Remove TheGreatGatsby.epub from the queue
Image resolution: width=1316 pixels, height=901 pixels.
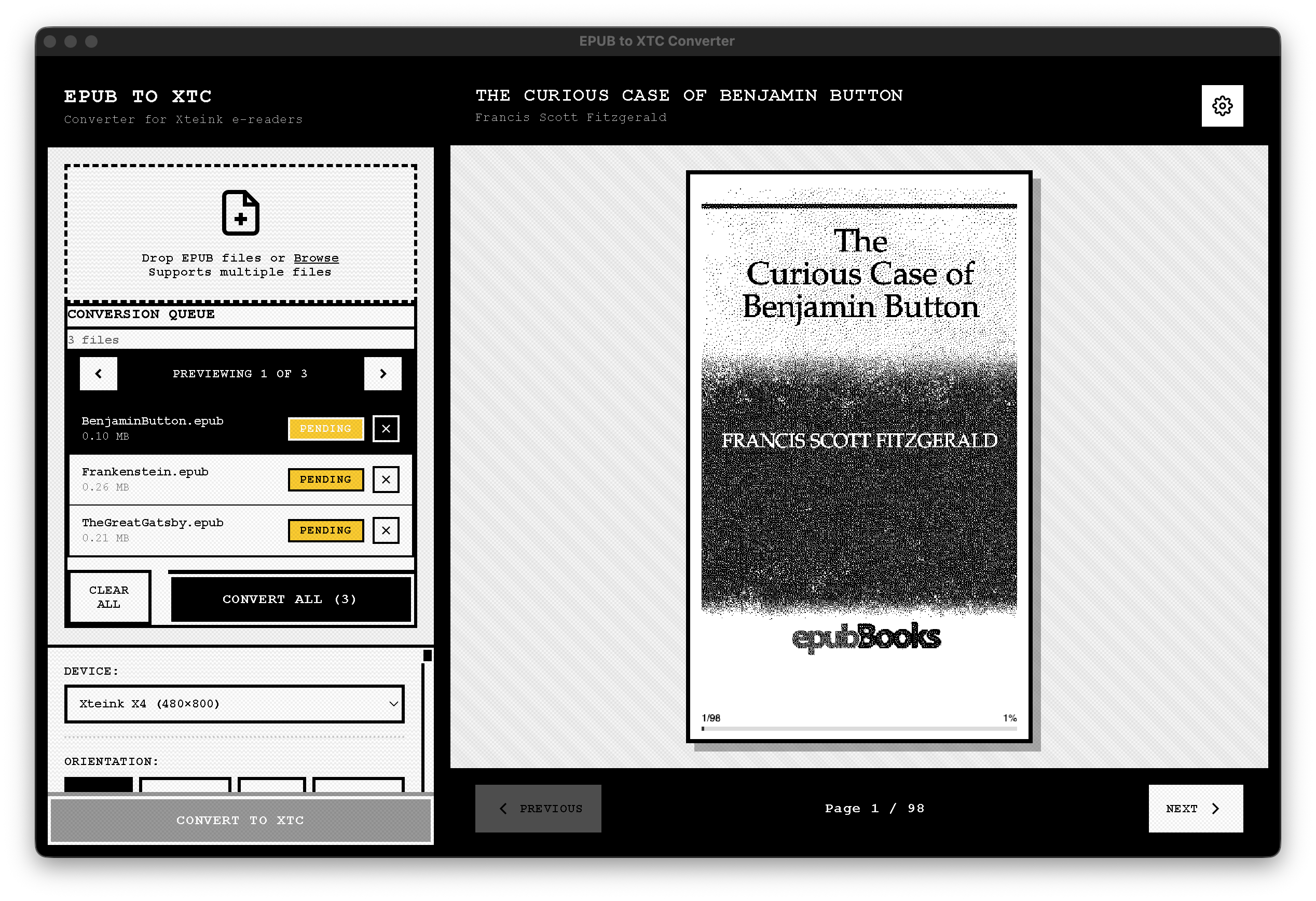point(386,530)
